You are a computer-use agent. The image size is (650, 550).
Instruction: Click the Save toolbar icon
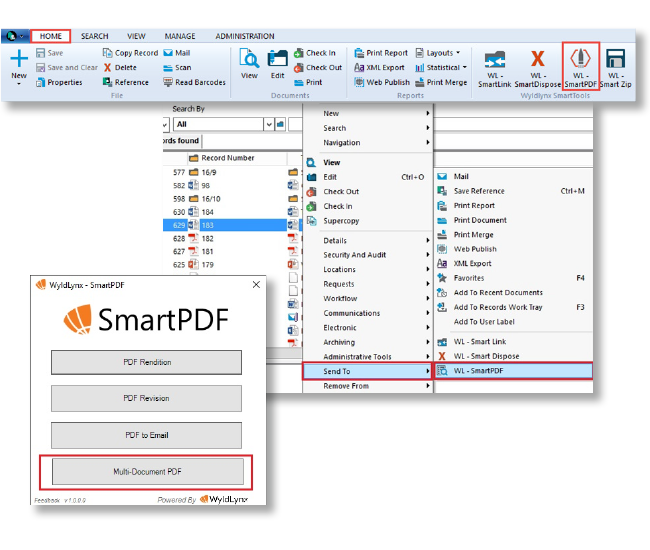tap(40, 53)
